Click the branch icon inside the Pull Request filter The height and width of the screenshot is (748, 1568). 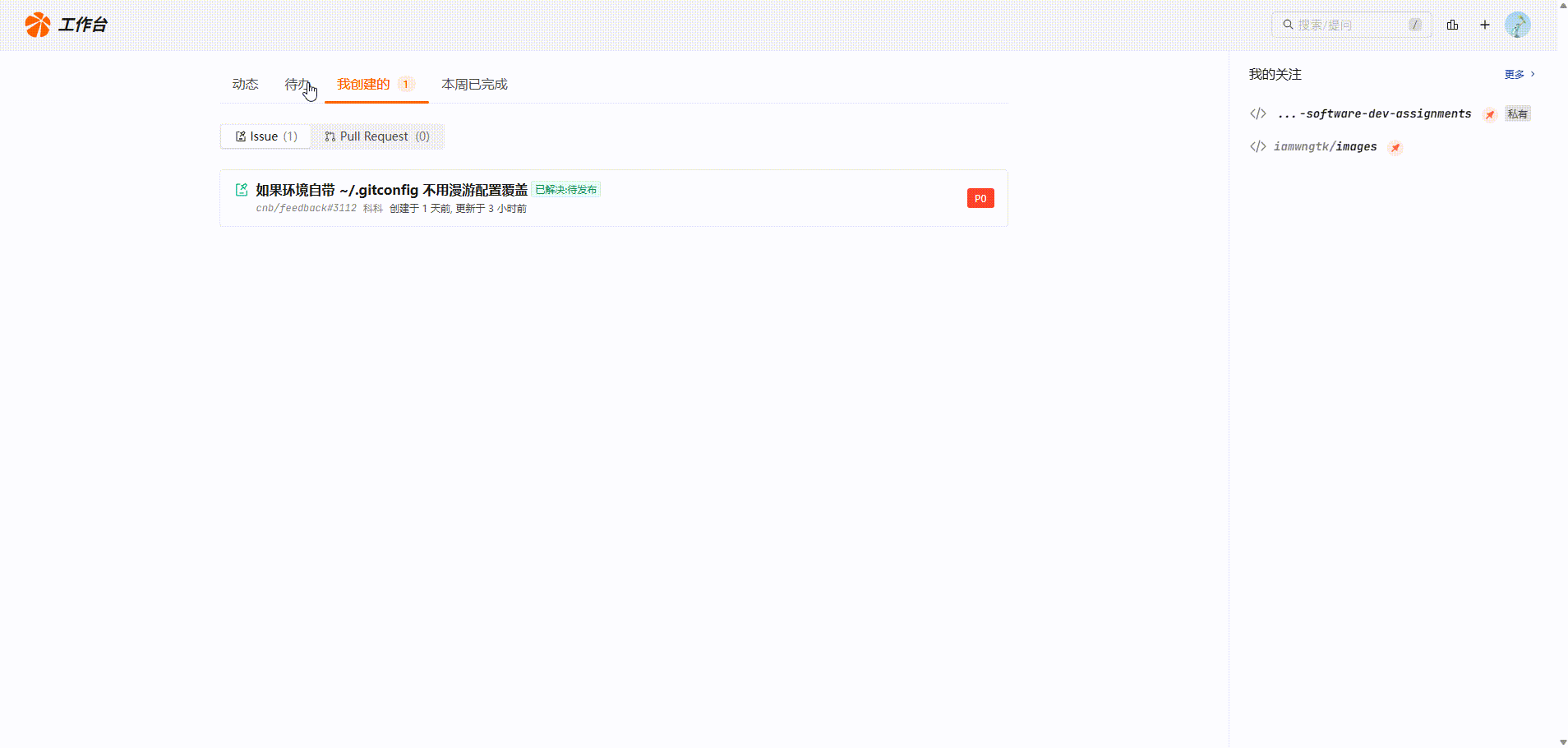tap(329, 136)
